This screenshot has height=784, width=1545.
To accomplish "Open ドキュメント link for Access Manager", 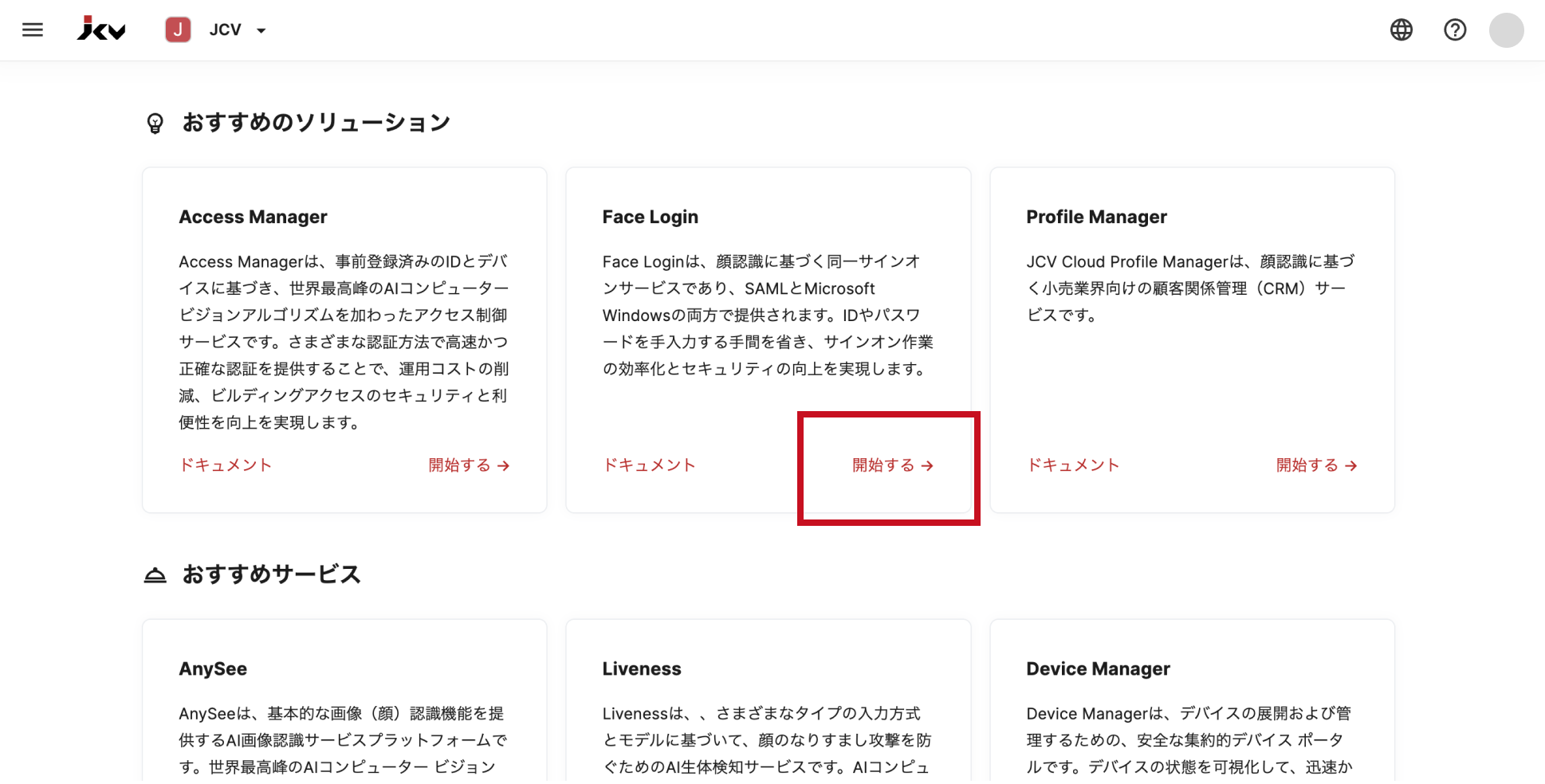I will pos(226,465).
